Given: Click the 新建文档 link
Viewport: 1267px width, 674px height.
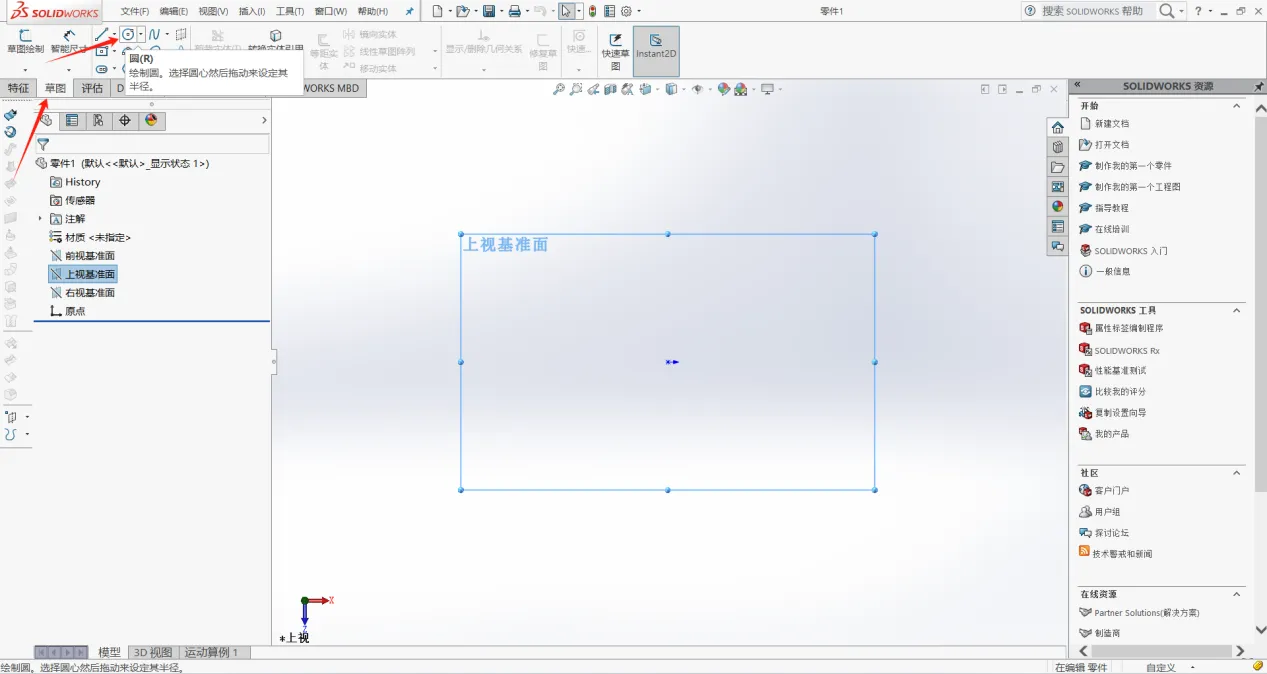Looking at the screenshot, I should tap(1111, 124).
